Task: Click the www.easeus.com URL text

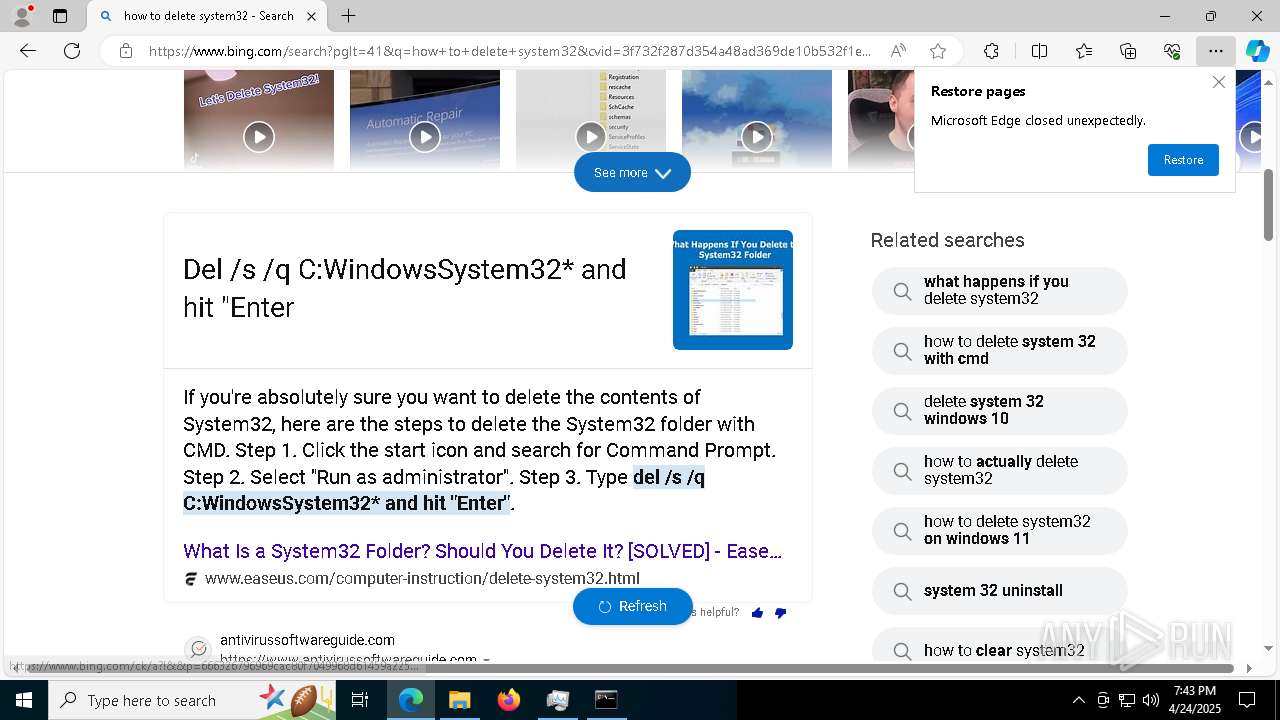Action: coord(422,578)
